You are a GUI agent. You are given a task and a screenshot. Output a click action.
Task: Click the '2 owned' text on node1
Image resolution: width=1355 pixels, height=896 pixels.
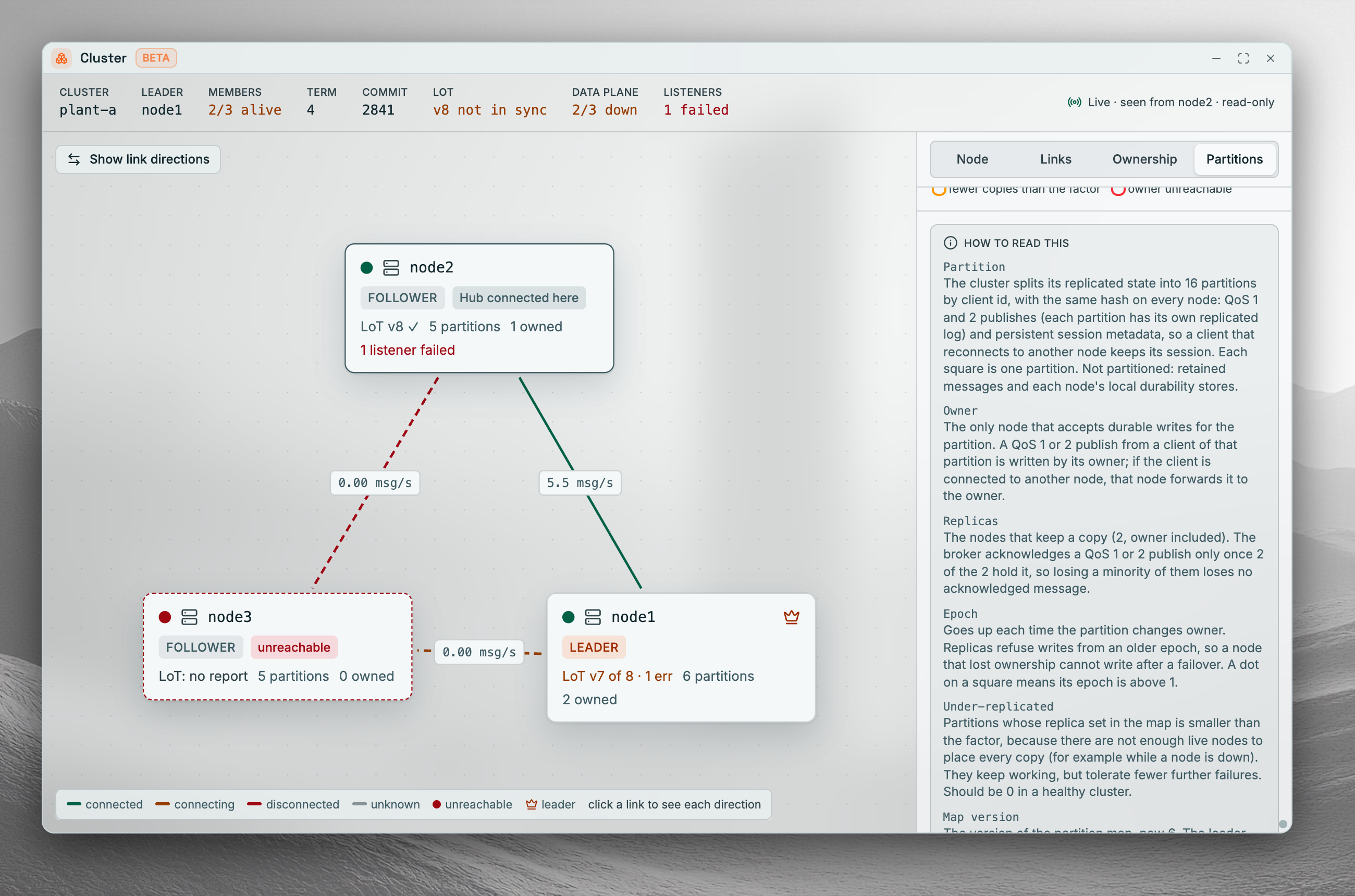point(589,700)
